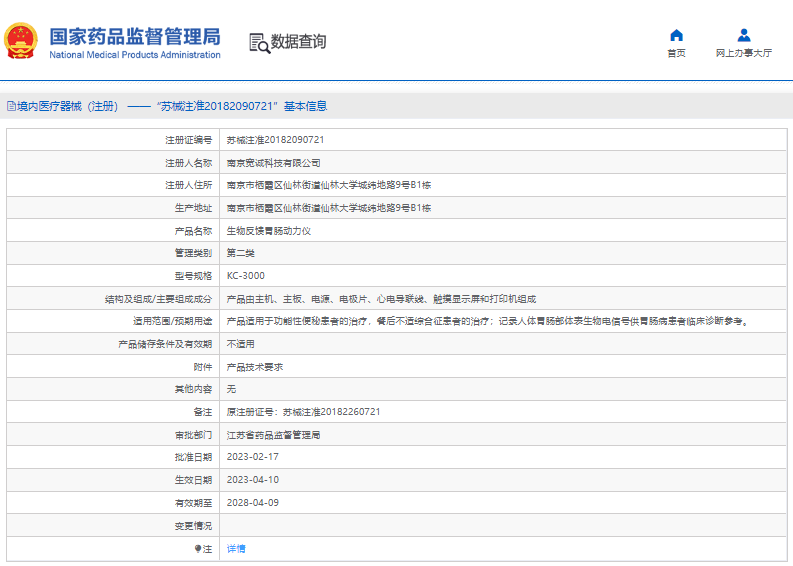The image size is (793, 566).
Task: Go to 首页 via house icon
Action: pyautogui.click(x=676, y=35)
